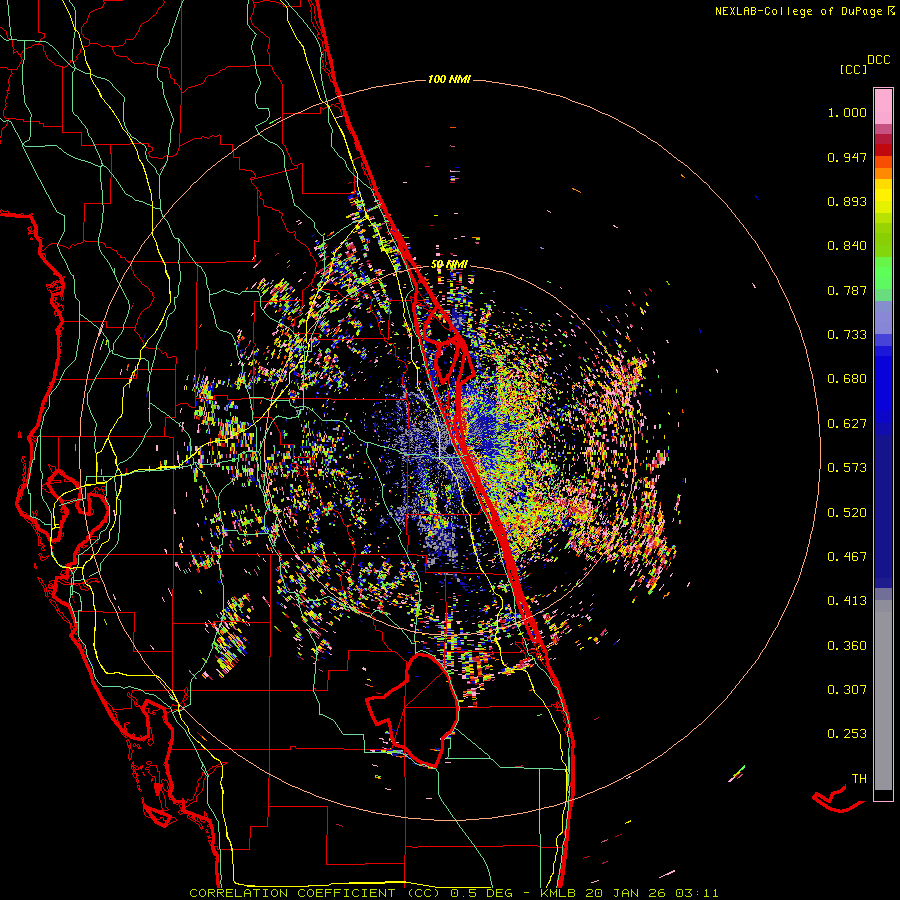Click the 0.947 scale value
Image resolution: width=900 pixels, height=900 pixels.
tap(847, 157)
